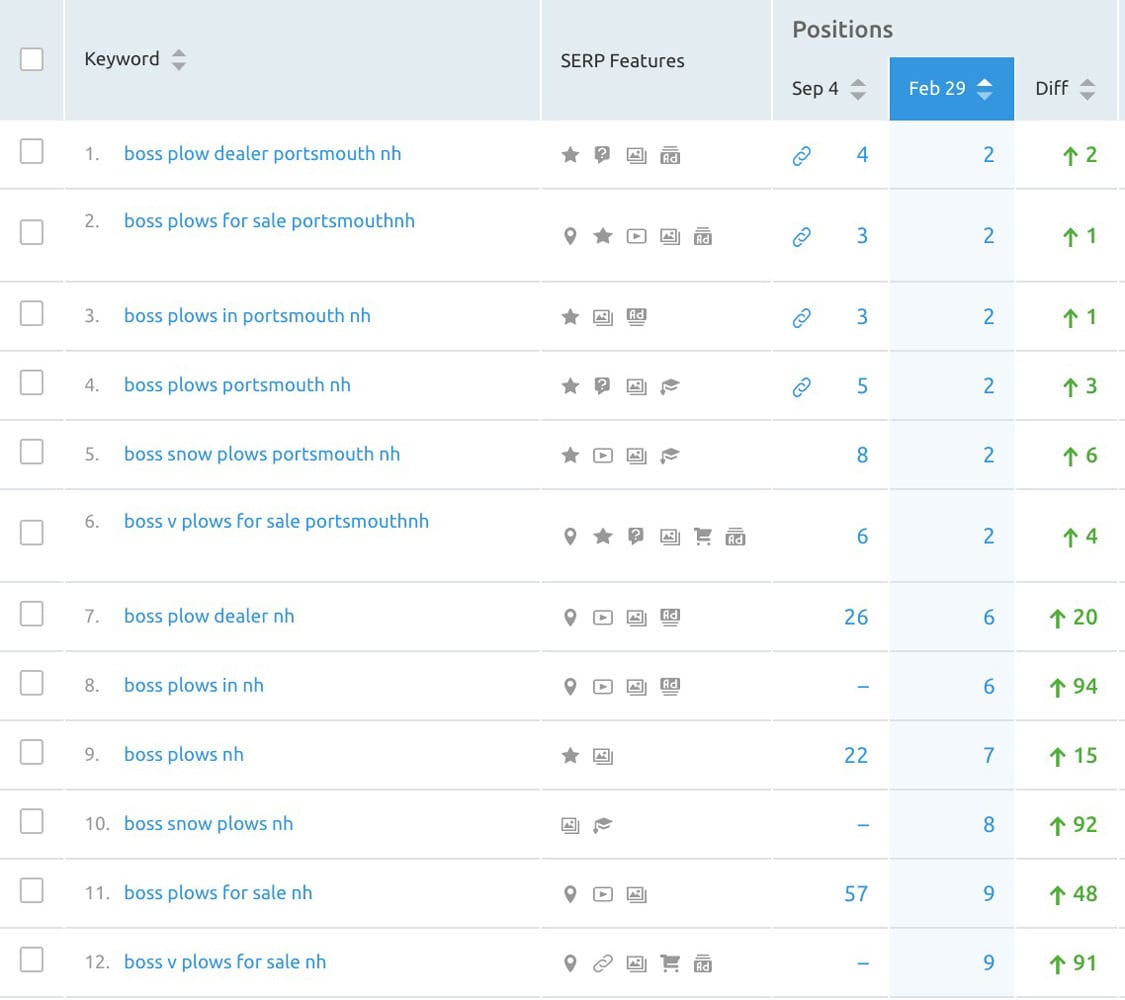Click Feb 29 position 7 for boss plows nh
Image resolution: width=1125 pixels, height=1000 pixels.
click(x=989, y=755)
